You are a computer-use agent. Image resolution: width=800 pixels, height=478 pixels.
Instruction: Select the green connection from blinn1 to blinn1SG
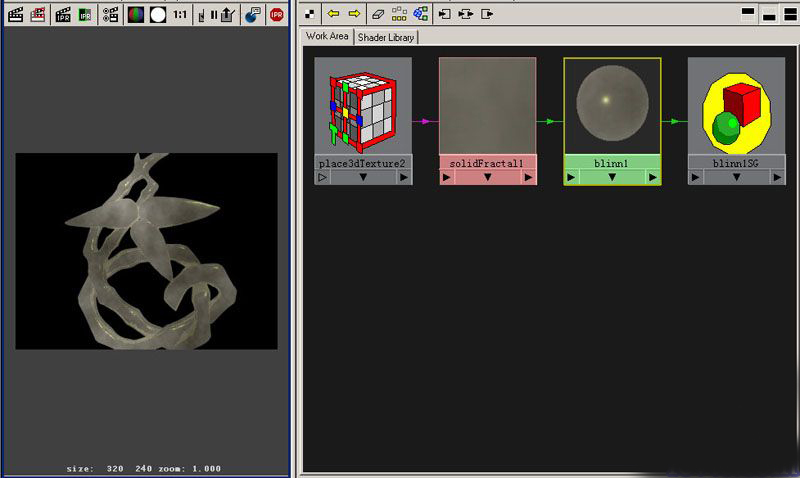(x=674, y=121)
